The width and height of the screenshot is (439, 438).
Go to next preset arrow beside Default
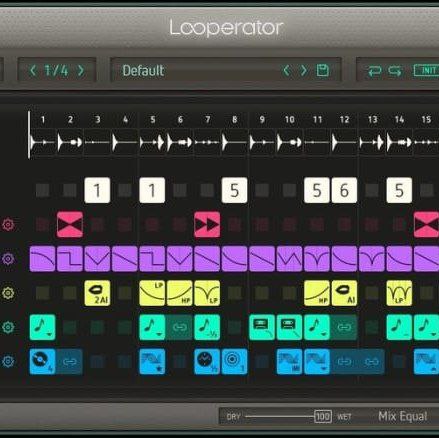pos(303,71)
